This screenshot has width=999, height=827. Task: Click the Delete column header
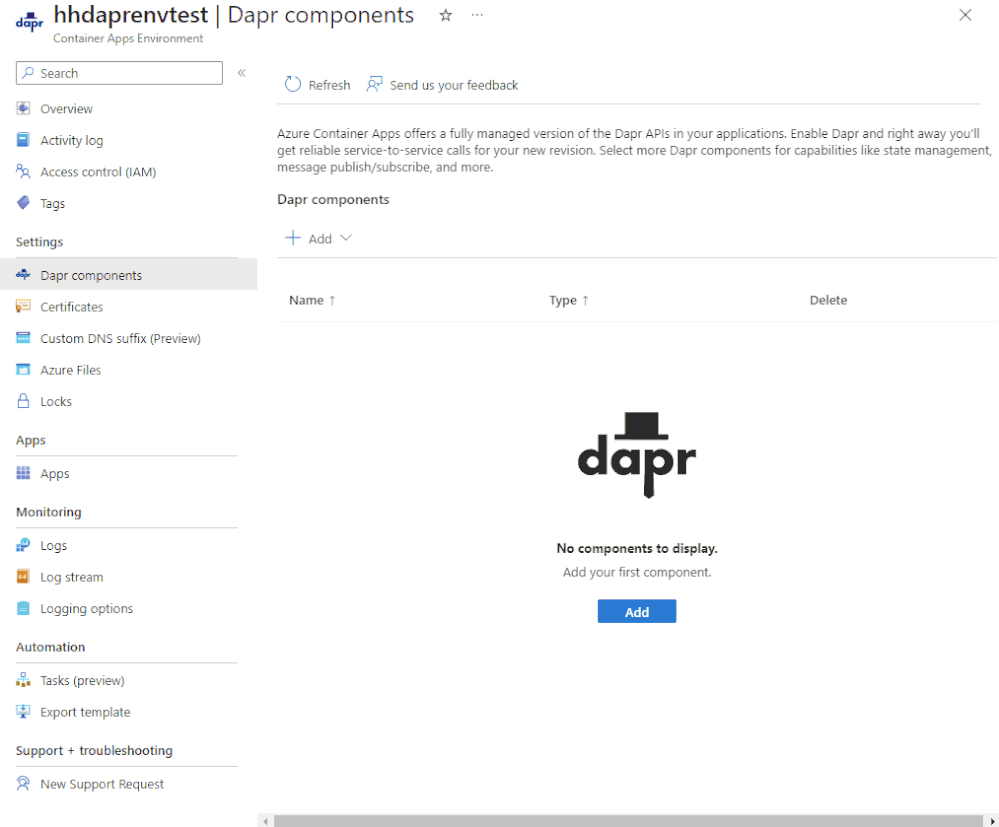(828, 300)
